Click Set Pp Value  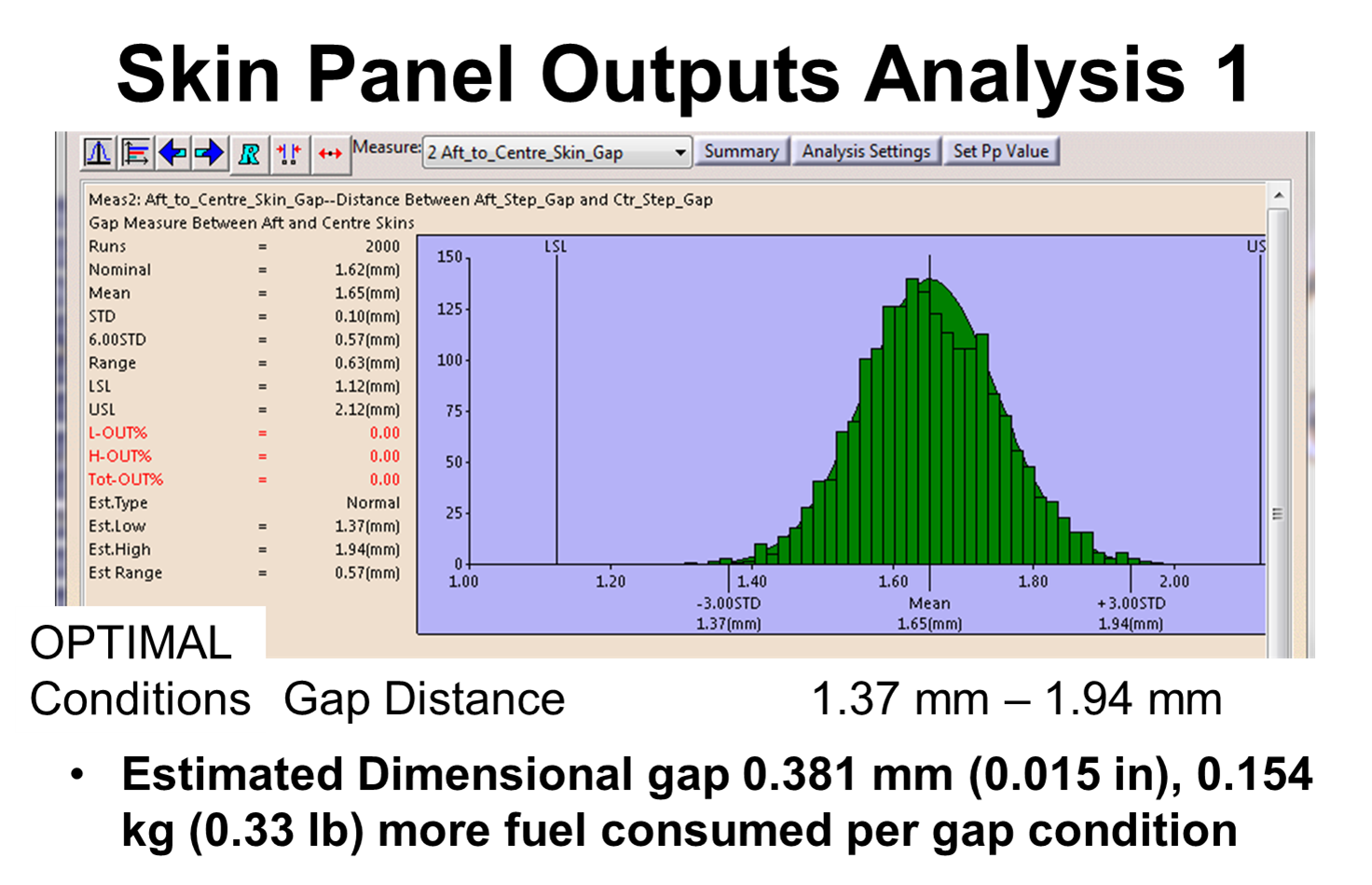(x=1002, y=151)
